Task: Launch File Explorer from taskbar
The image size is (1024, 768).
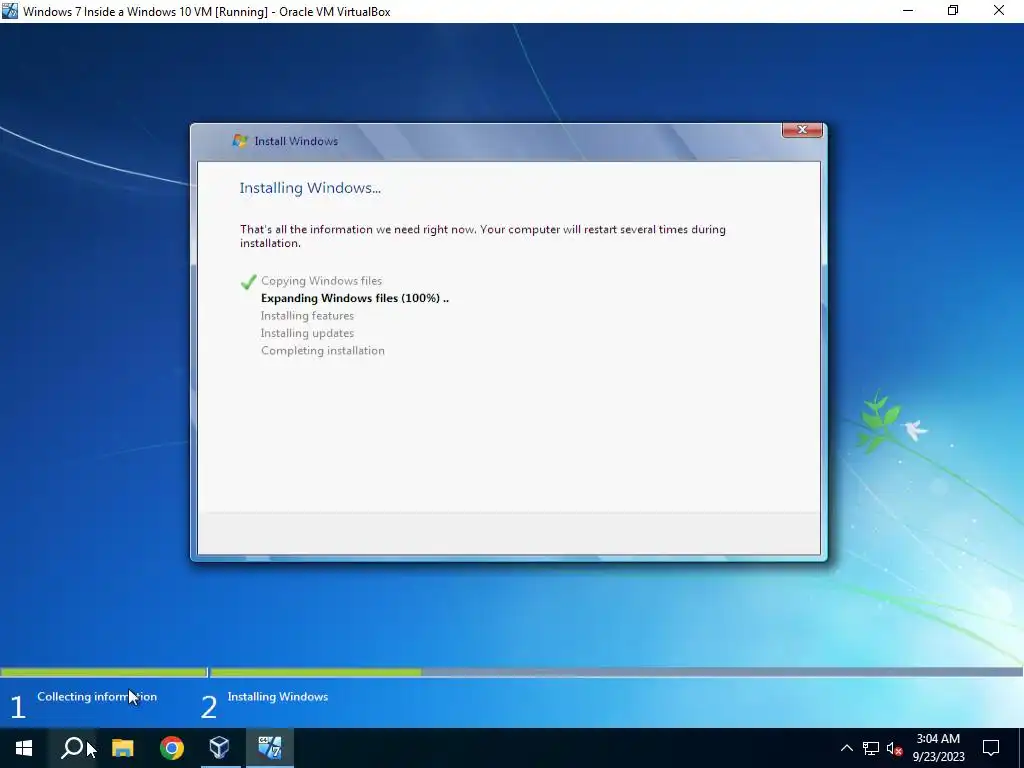Action: click(x=122, y=748)
